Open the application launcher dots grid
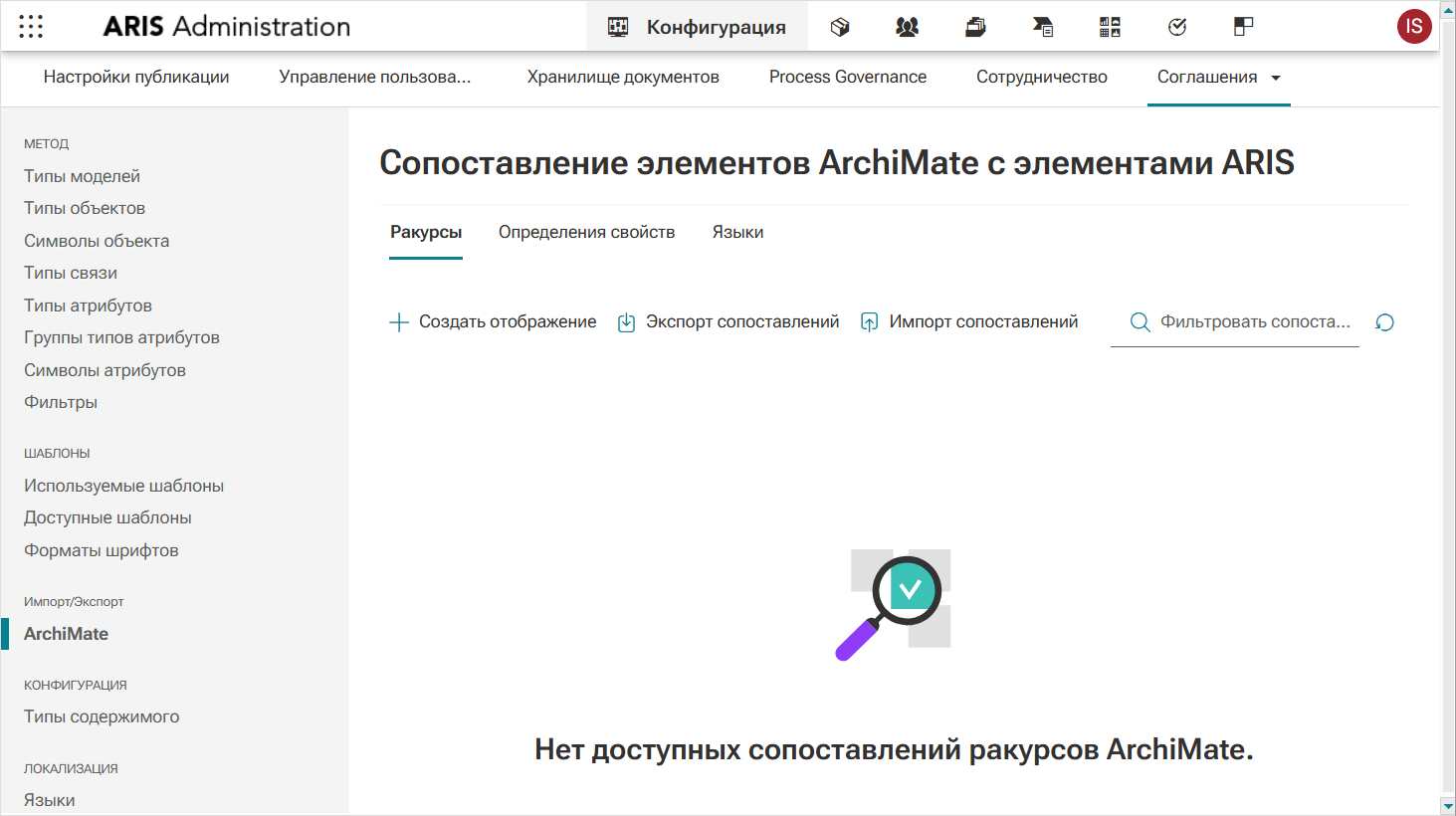 (x=31, y=27)
